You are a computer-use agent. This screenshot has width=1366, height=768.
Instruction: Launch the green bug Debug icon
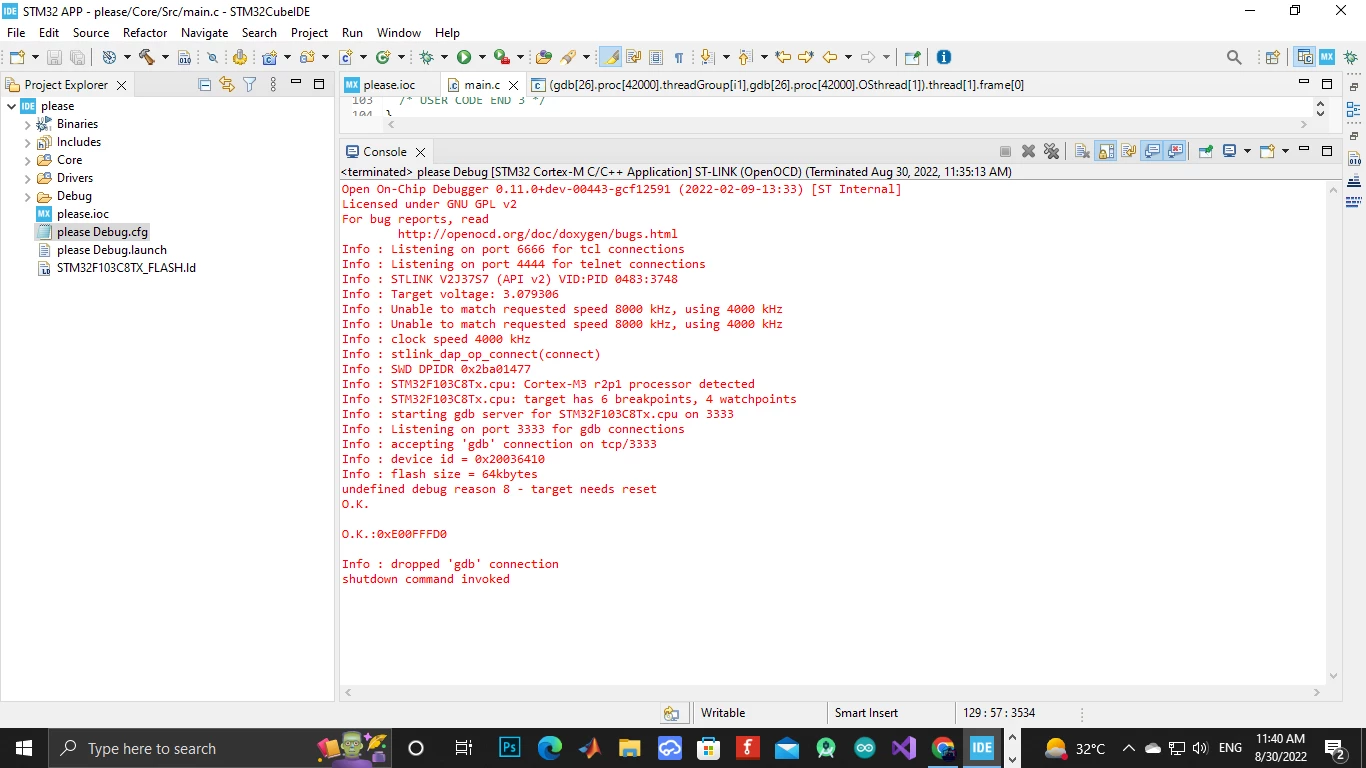coord(427,58)
